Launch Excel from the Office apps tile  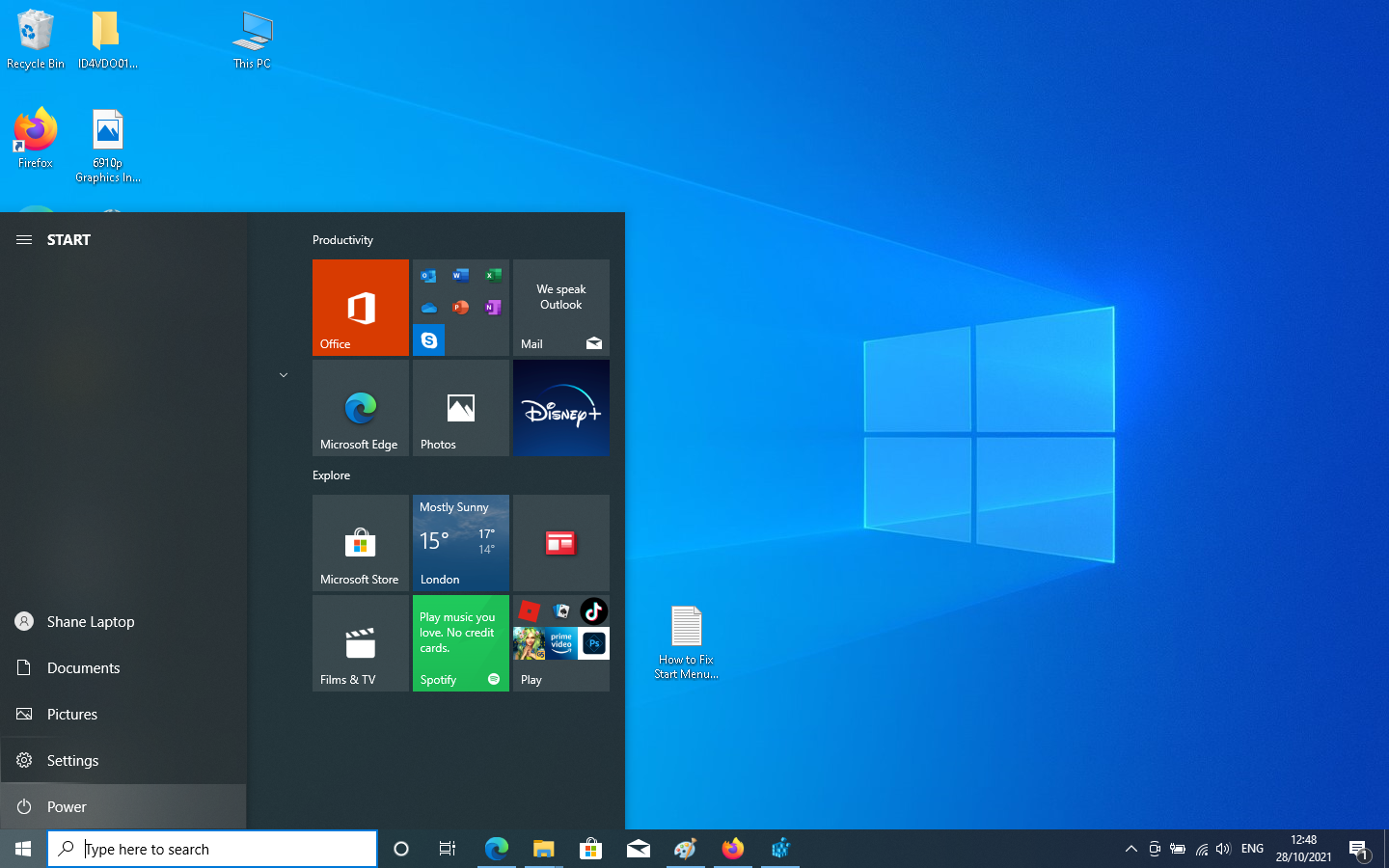coord(493,276)
